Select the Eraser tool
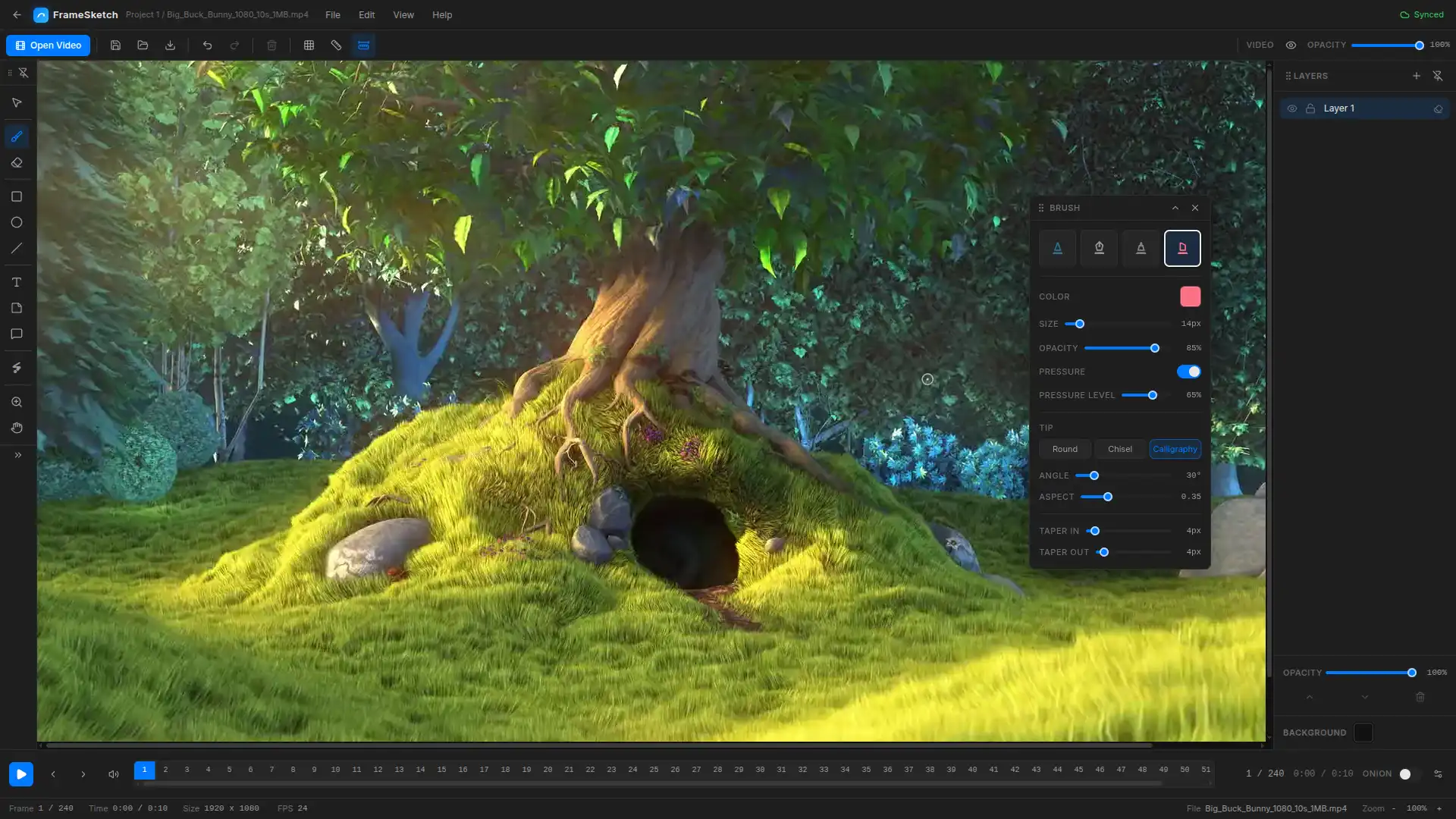 pos(17,163)
